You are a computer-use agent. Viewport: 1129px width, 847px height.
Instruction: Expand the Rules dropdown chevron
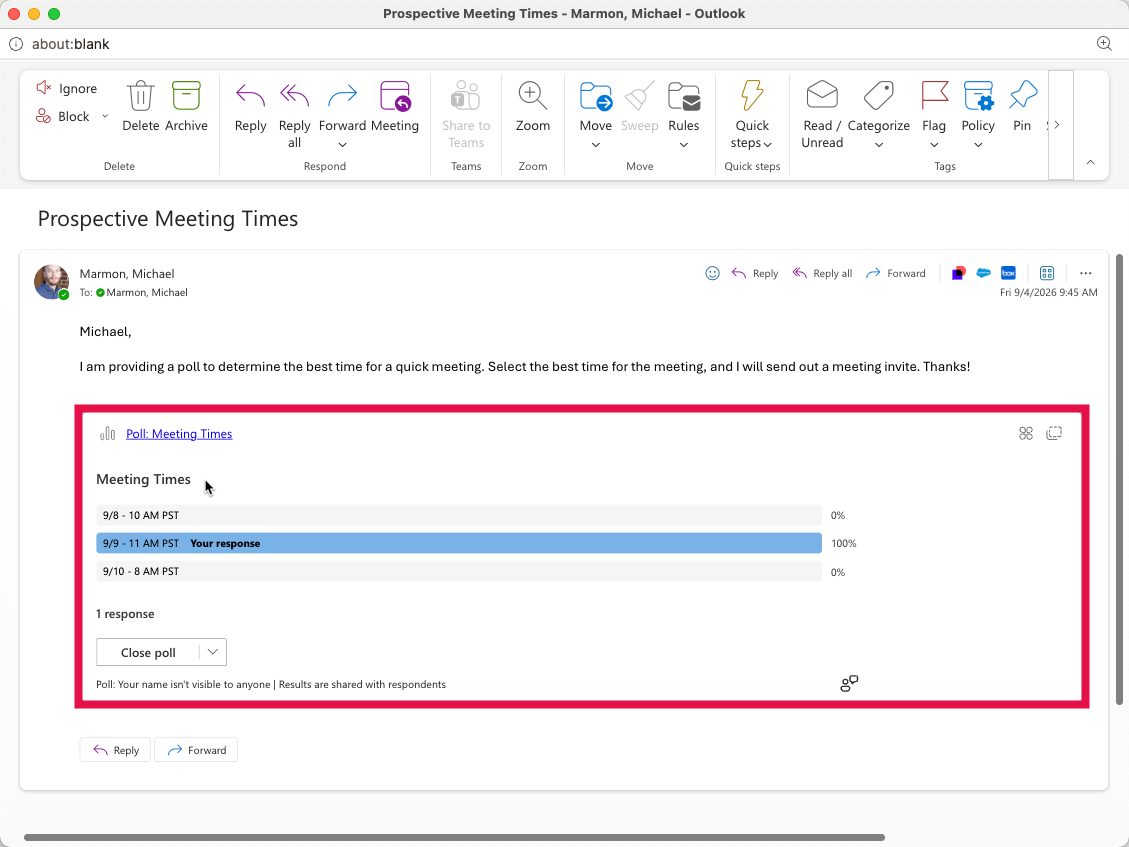[x=683, y=145]
